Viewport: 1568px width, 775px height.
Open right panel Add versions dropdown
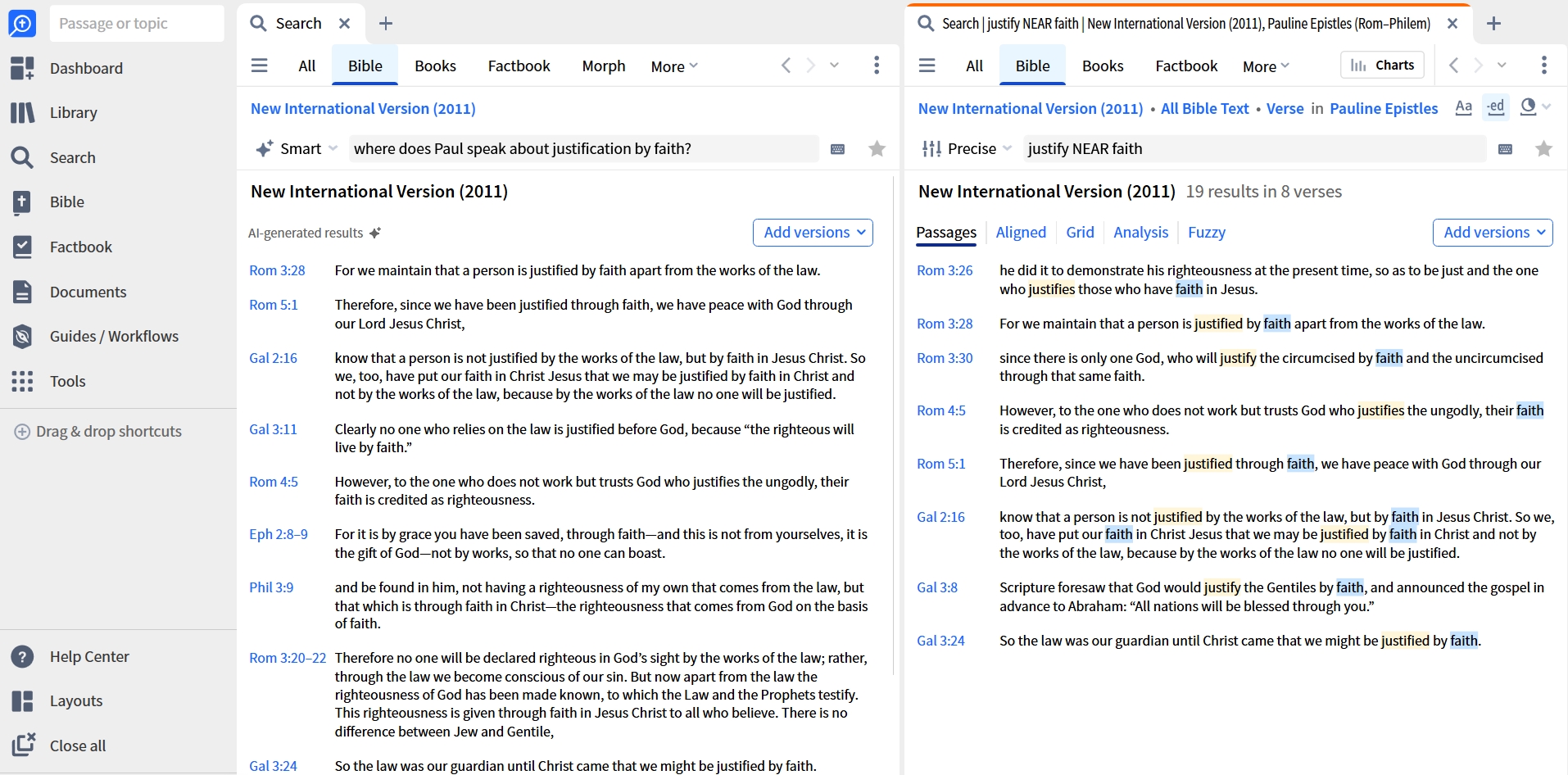[x=1493, y=233]
